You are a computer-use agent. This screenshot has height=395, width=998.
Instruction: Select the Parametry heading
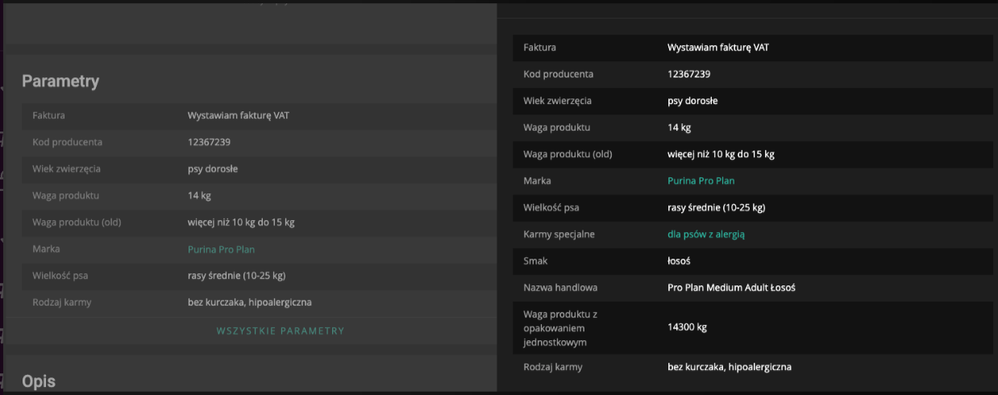coord(60,81)
